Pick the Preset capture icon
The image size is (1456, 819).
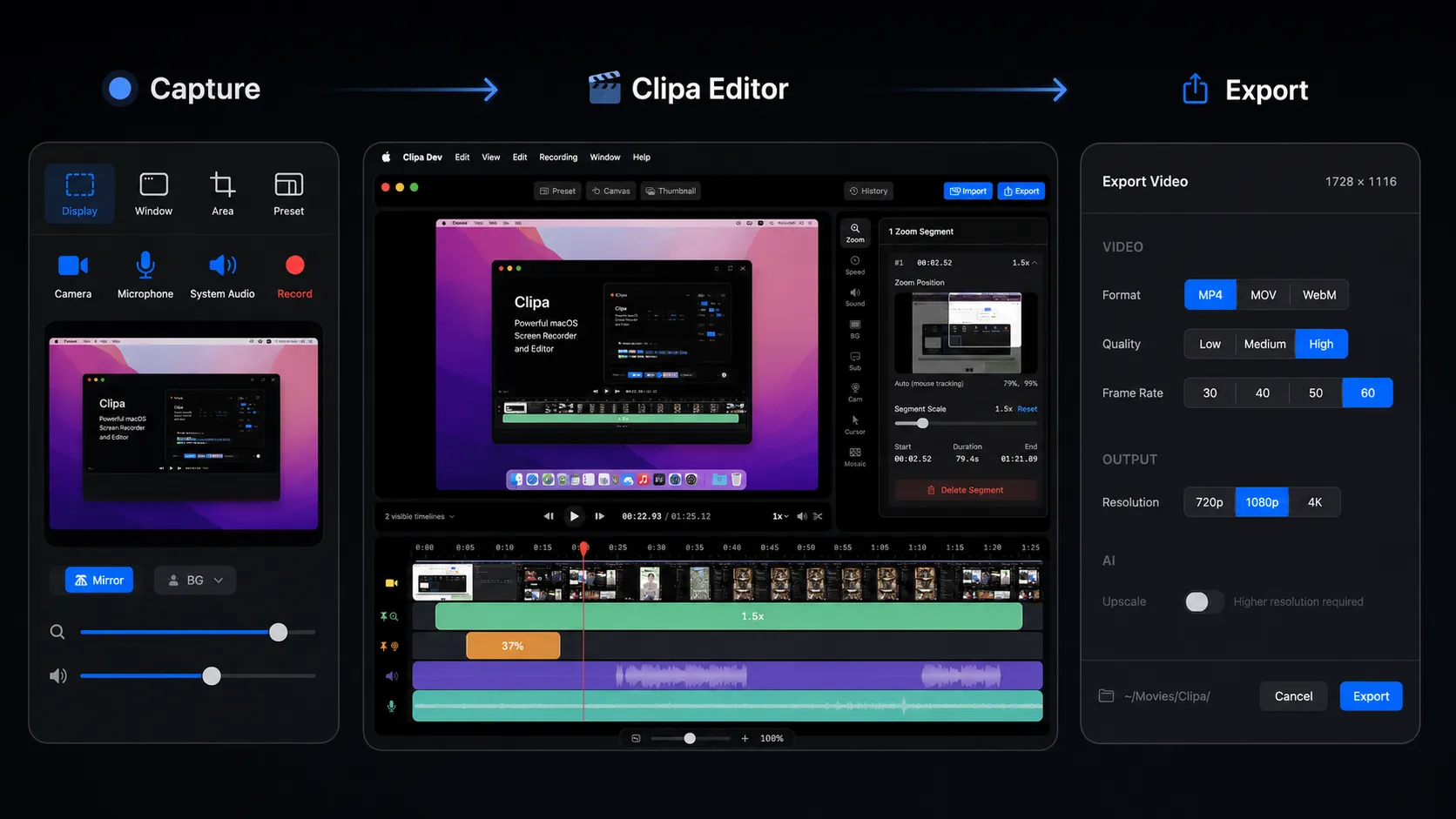pos(289,194)
